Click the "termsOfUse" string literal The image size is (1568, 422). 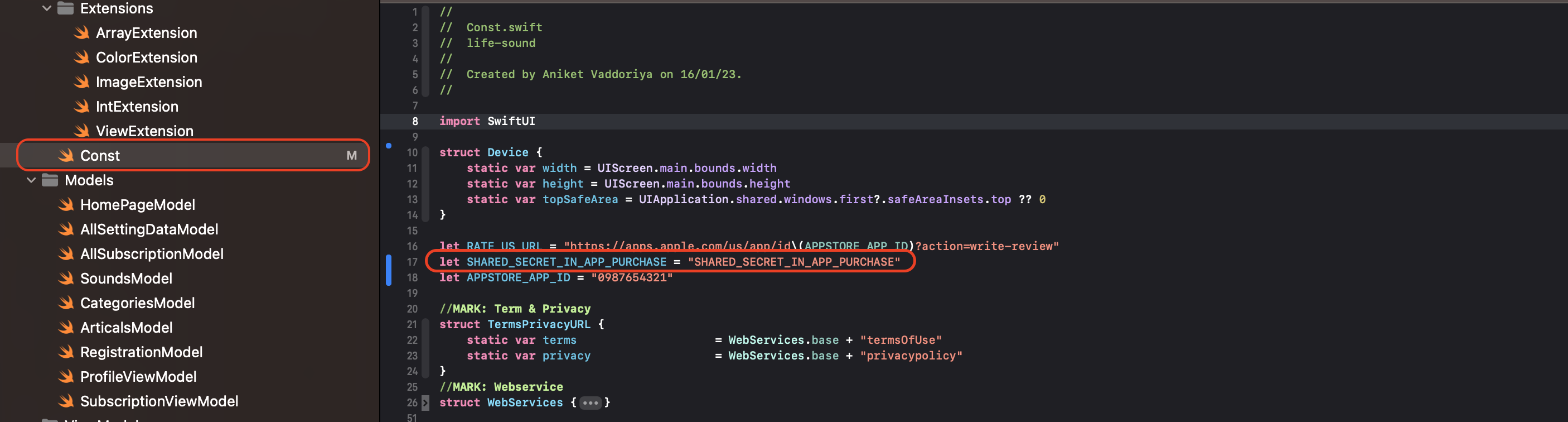click(900, 340)
